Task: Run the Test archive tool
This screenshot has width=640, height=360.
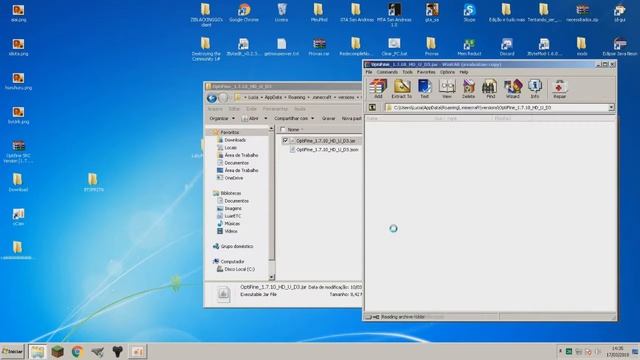Action: (x=424, y=89)
